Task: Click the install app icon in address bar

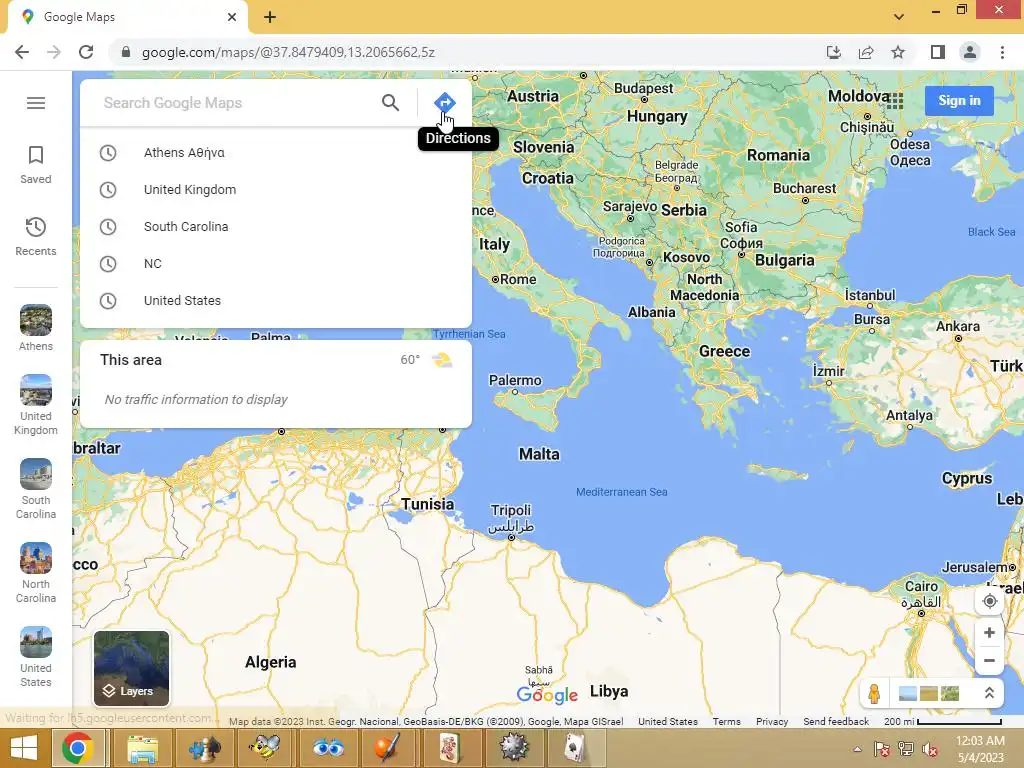Action: 834,52
